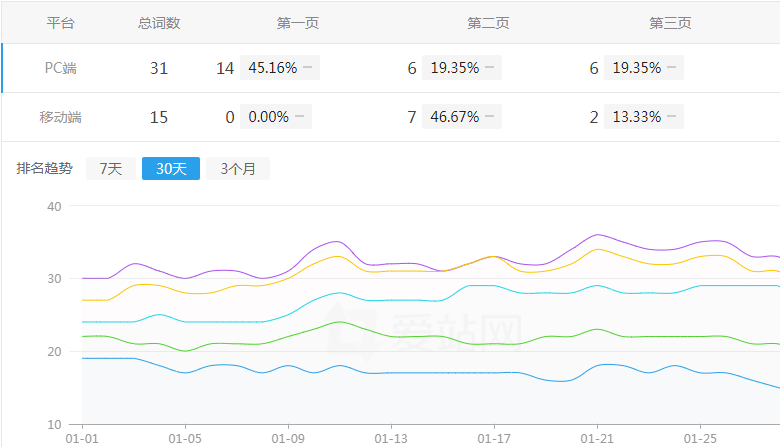
Task: Click the dash icon beside 0.00%
Action: pos(300,117)
